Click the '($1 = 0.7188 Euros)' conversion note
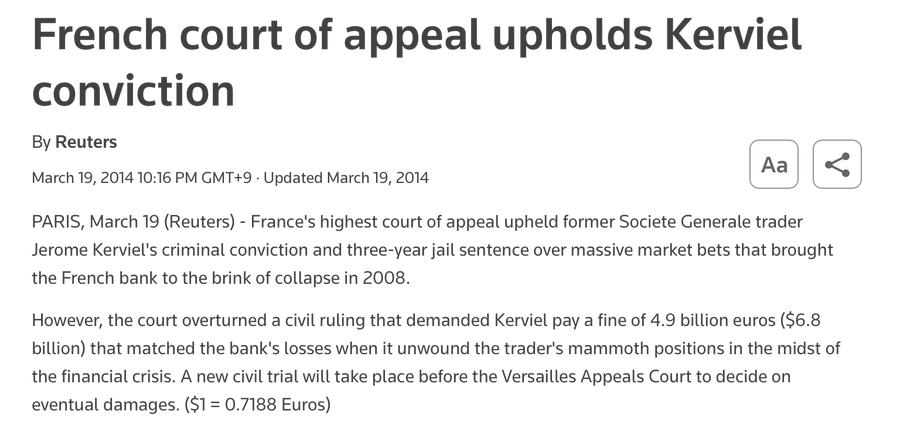The width and height of the screenshot is (900, 421). pos(258,405)
